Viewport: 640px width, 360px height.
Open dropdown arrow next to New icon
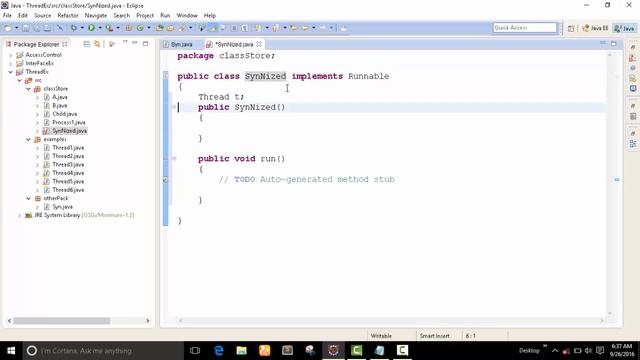[x=17, y=28]
